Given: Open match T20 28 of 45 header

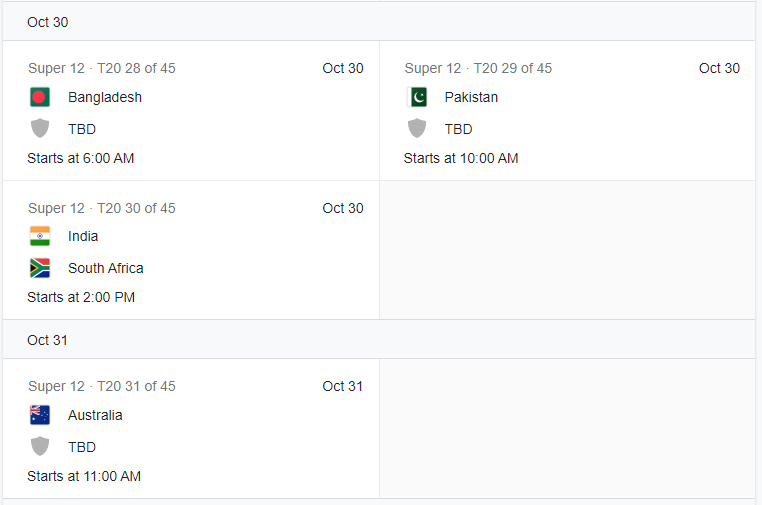Looking at the screenshot, I should [102, 68].
